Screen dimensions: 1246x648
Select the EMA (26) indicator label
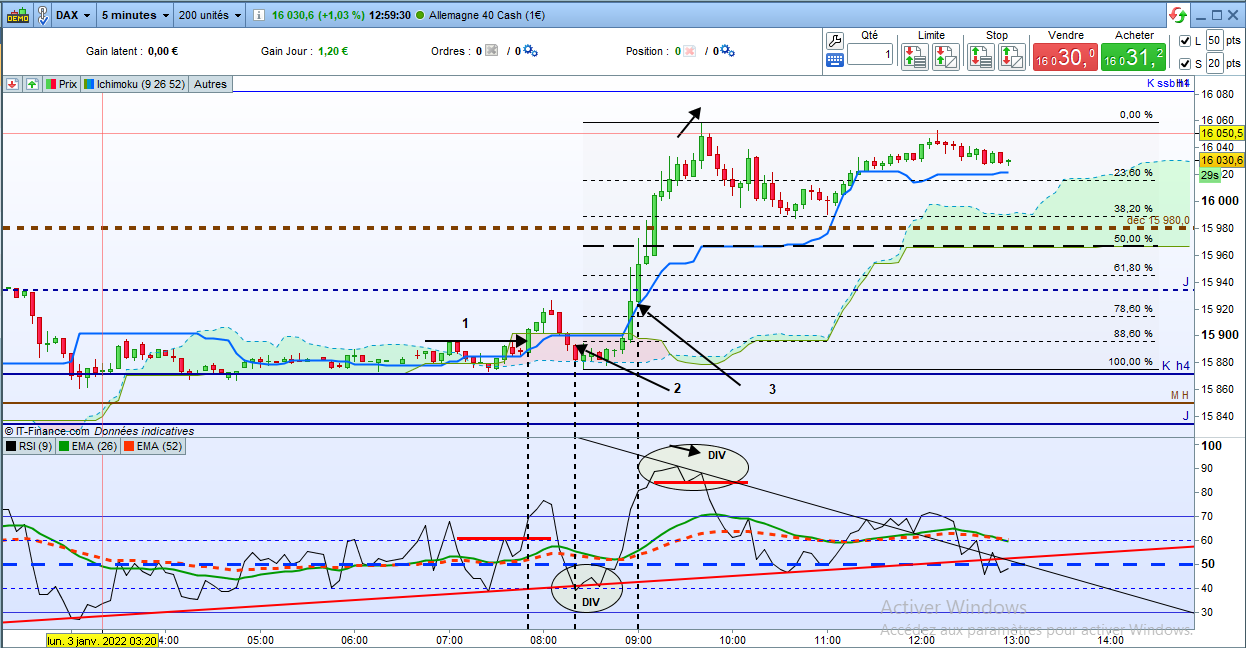[88, 446]
